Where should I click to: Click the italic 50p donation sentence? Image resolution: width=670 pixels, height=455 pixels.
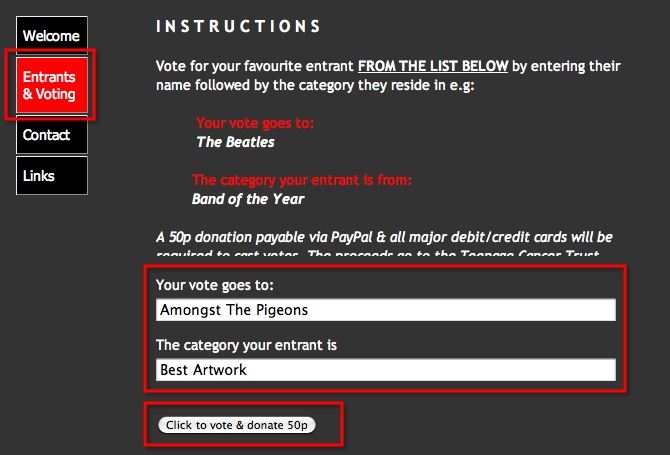click(384, 238)
